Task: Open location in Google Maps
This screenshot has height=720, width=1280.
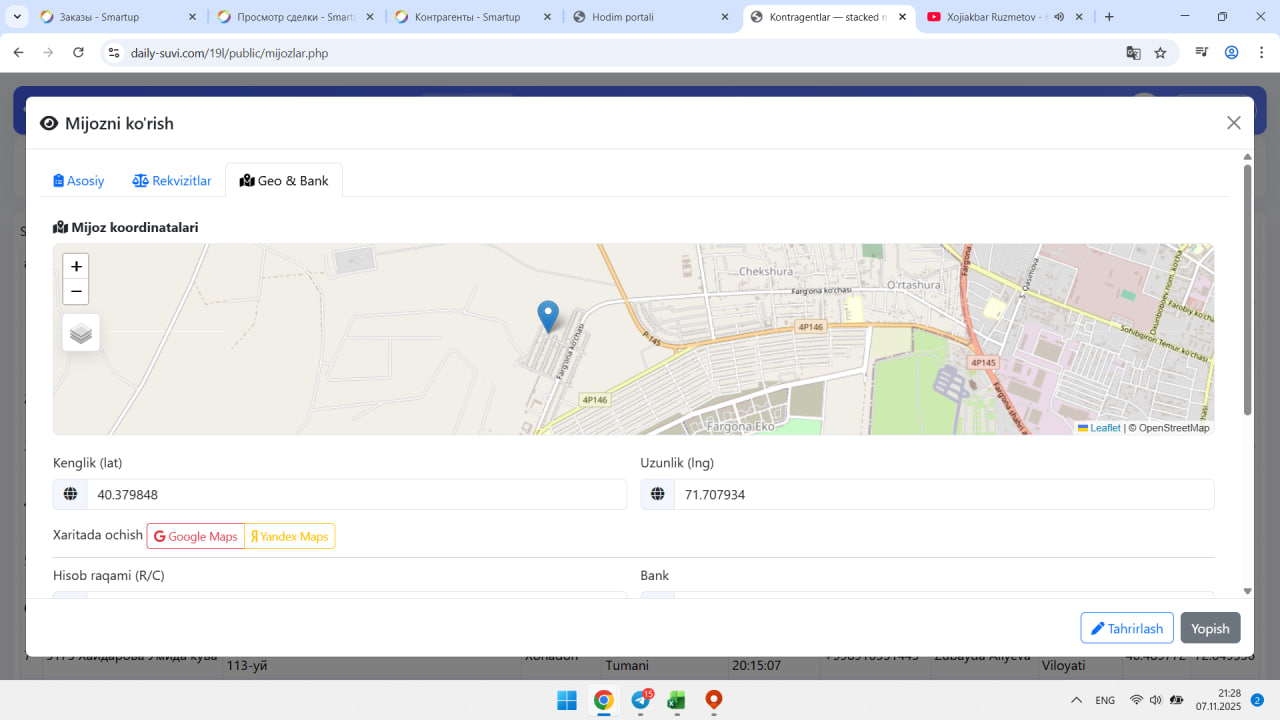Action: (196, 536)
